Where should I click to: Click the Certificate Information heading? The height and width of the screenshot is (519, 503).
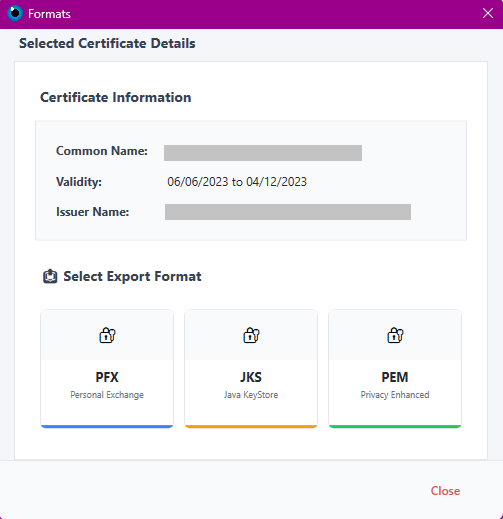coord(116,97)
